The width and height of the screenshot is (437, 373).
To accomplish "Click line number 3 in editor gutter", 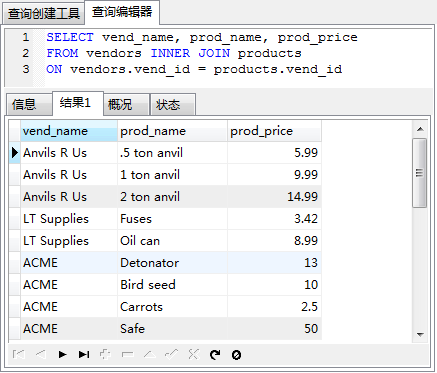I will click(26, 69).
